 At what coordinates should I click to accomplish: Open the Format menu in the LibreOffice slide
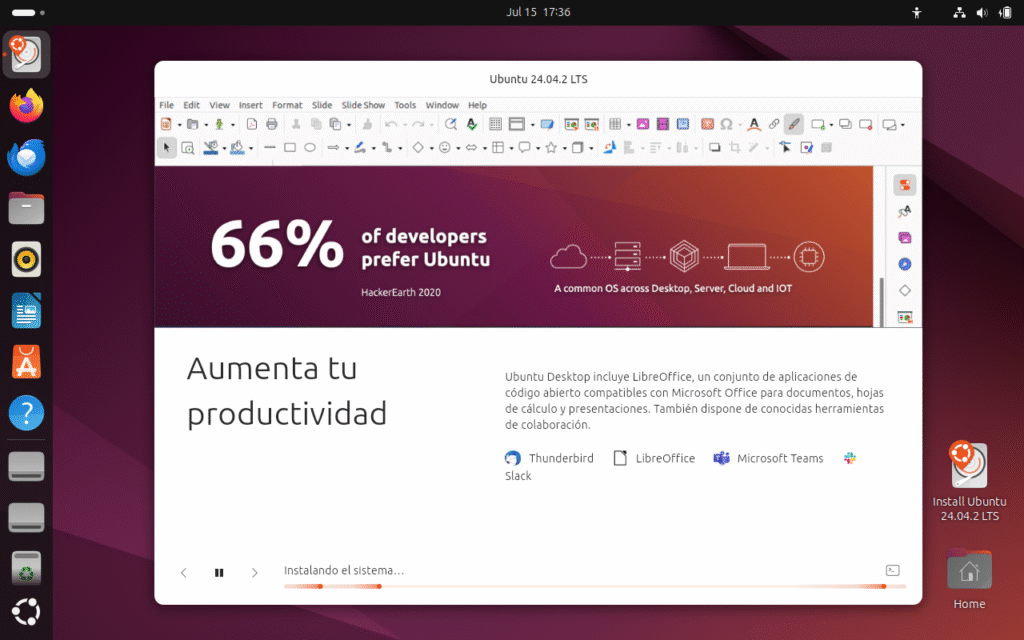[287, 105]
